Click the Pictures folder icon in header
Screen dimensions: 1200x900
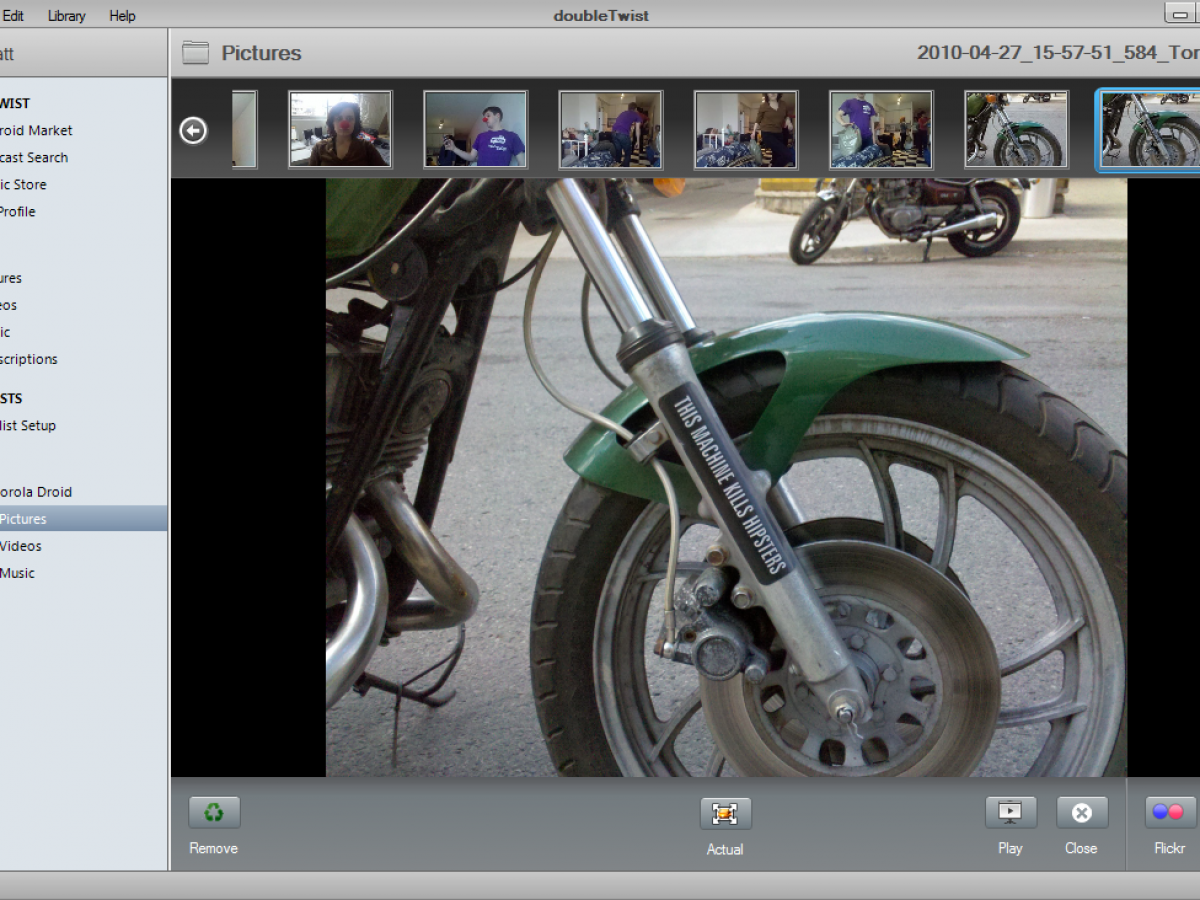click(x=195, y=53)
